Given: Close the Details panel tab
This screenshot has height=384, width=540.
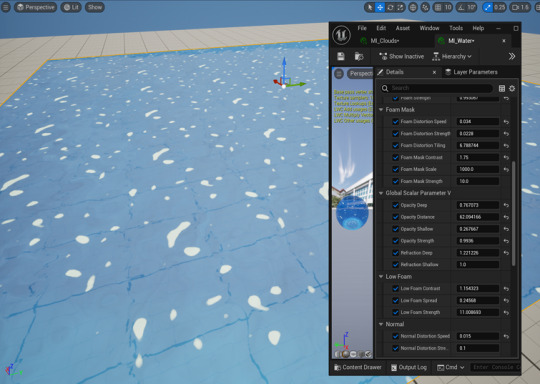Looking at the screenshot, I should click(x=434, y=72).
